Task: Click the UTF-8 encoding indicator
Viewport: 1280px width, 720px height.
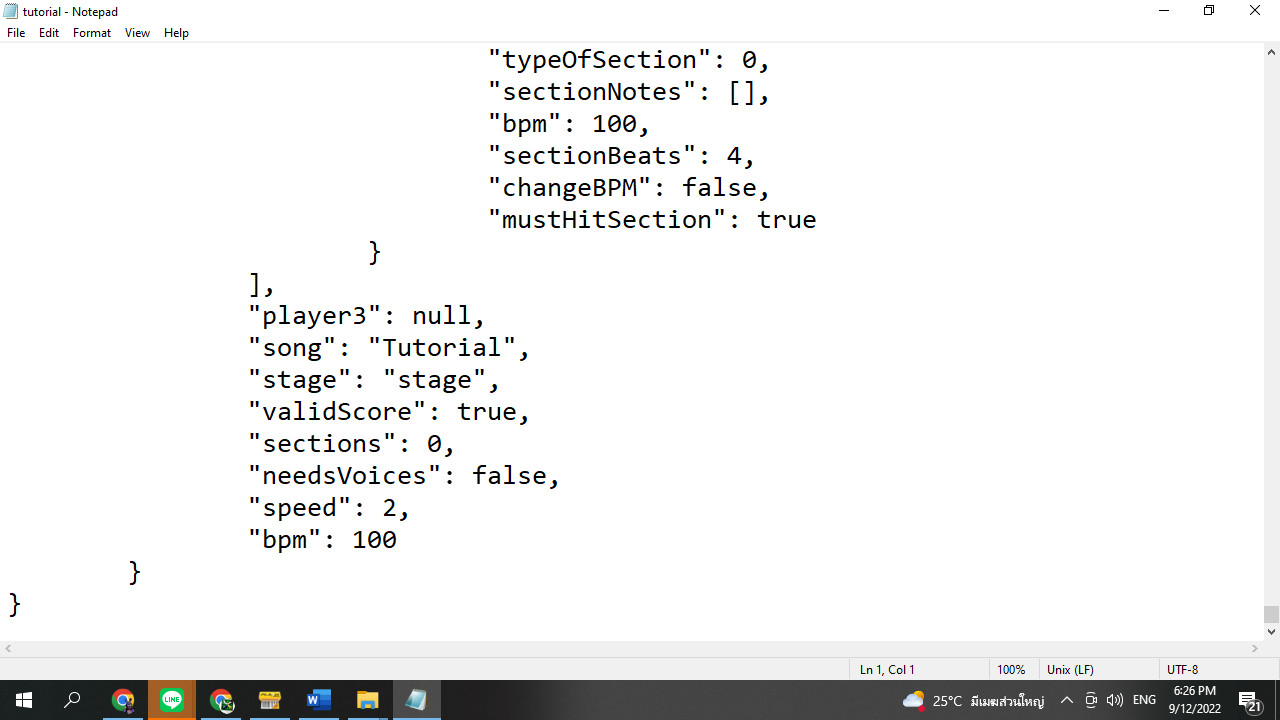Action: [x=1182, y=669]
